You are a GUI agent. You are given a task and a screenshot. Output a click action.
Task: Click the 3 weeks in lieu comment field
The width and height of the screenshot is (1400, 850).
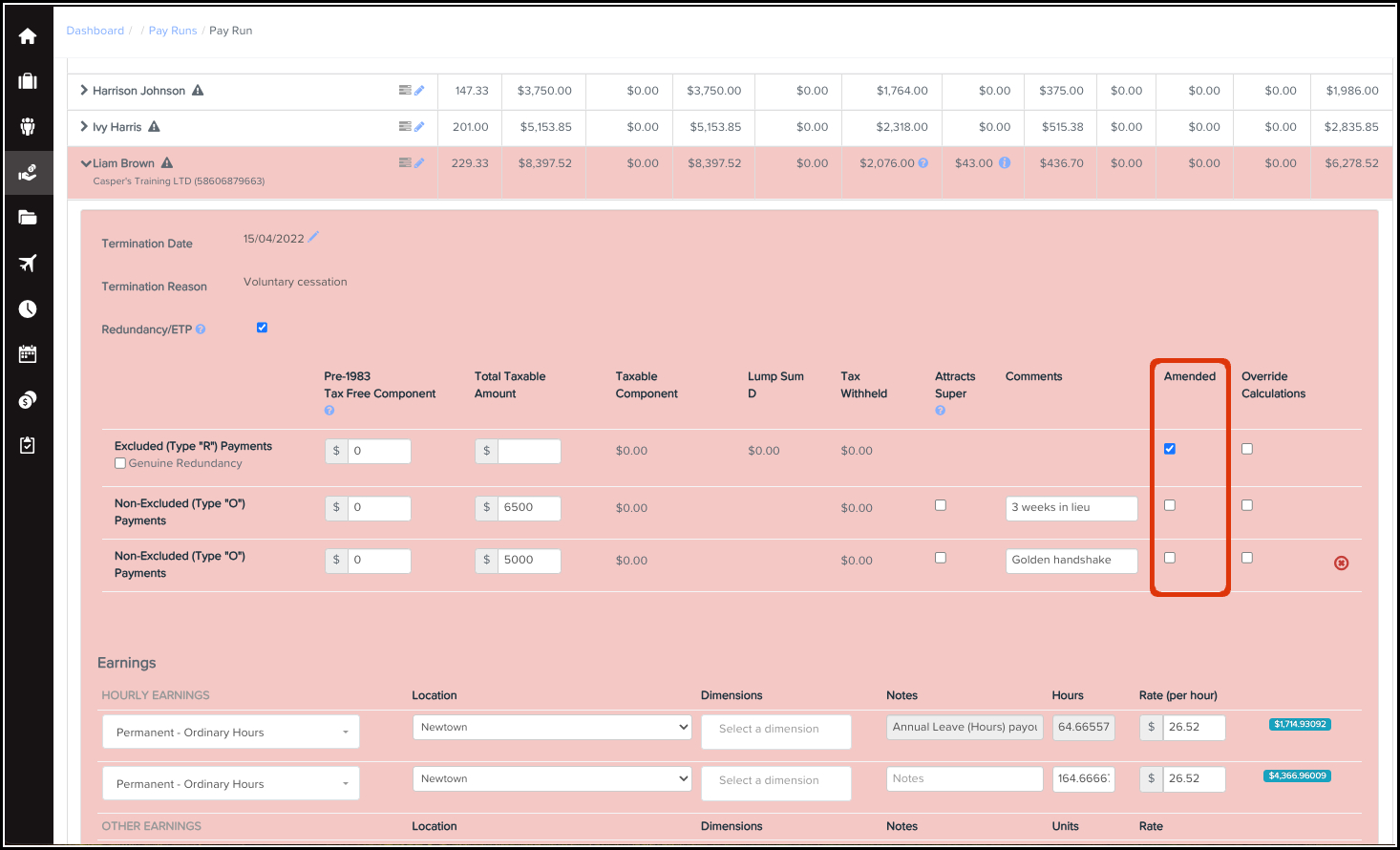[1071, 508]
